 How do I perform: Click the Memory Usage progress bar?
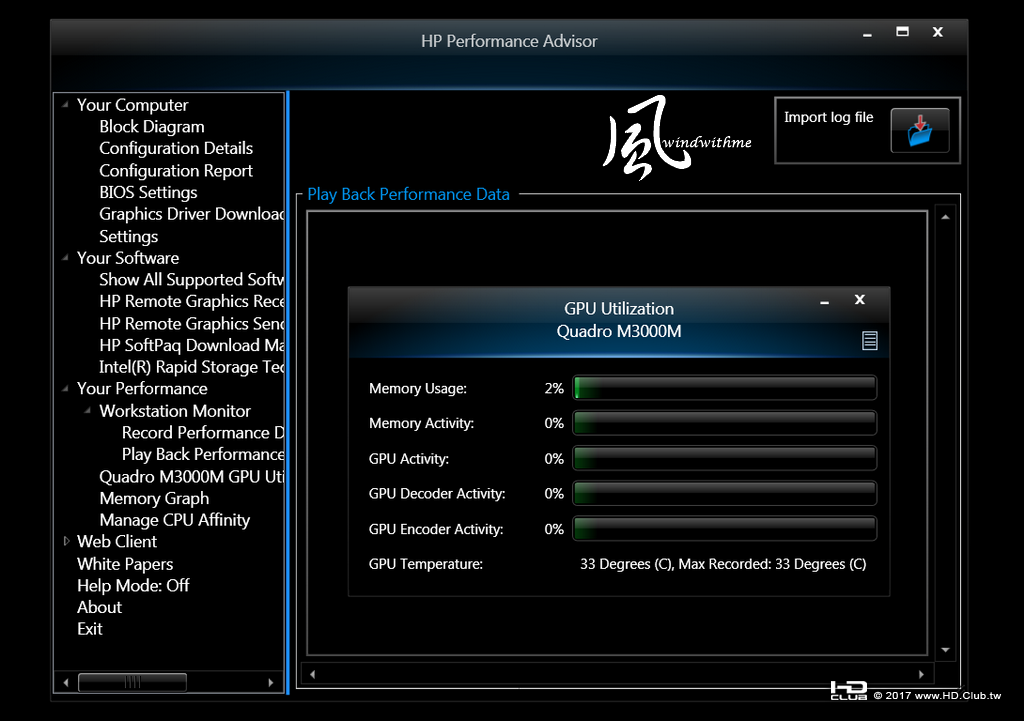pyautogui.click(x=725, y=388)
